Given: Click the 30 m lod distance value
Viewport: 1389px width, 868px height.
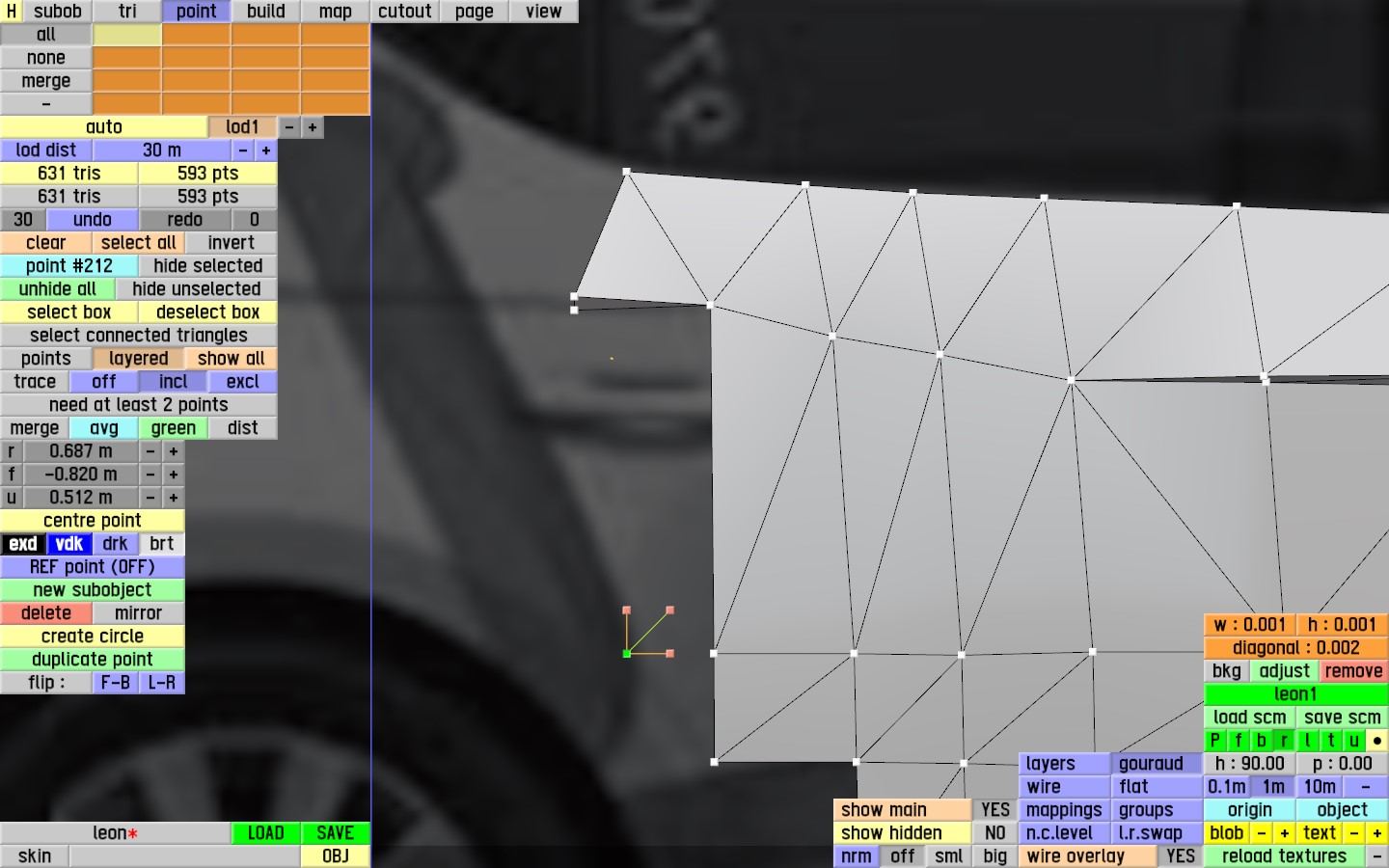Looking at the screenshot, I should tap(162, 150).
